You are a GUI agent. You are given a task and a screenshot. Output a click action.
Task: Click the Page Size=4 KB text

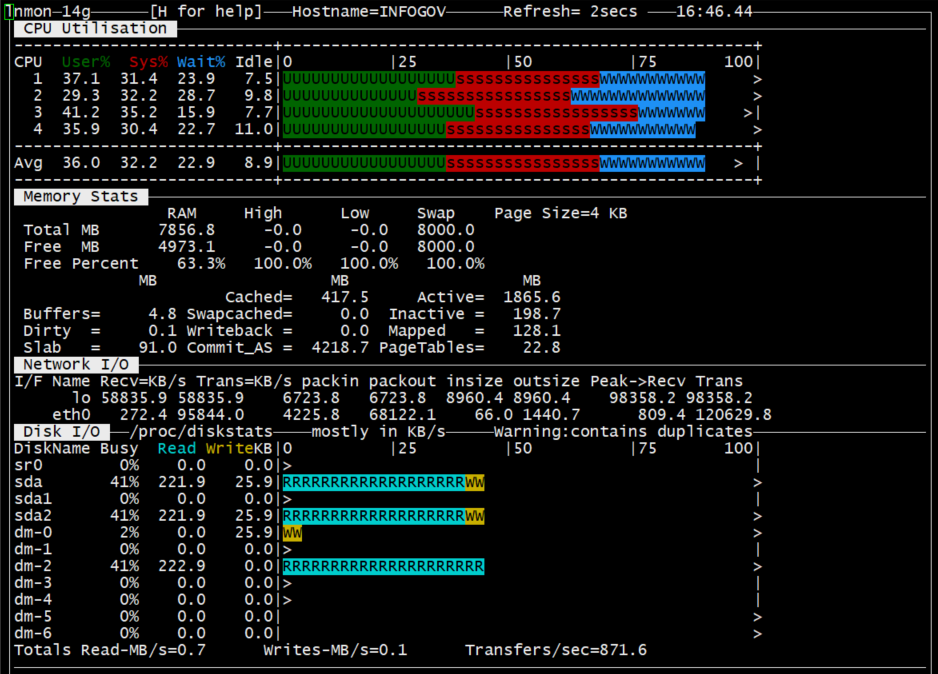click(561, 214)
